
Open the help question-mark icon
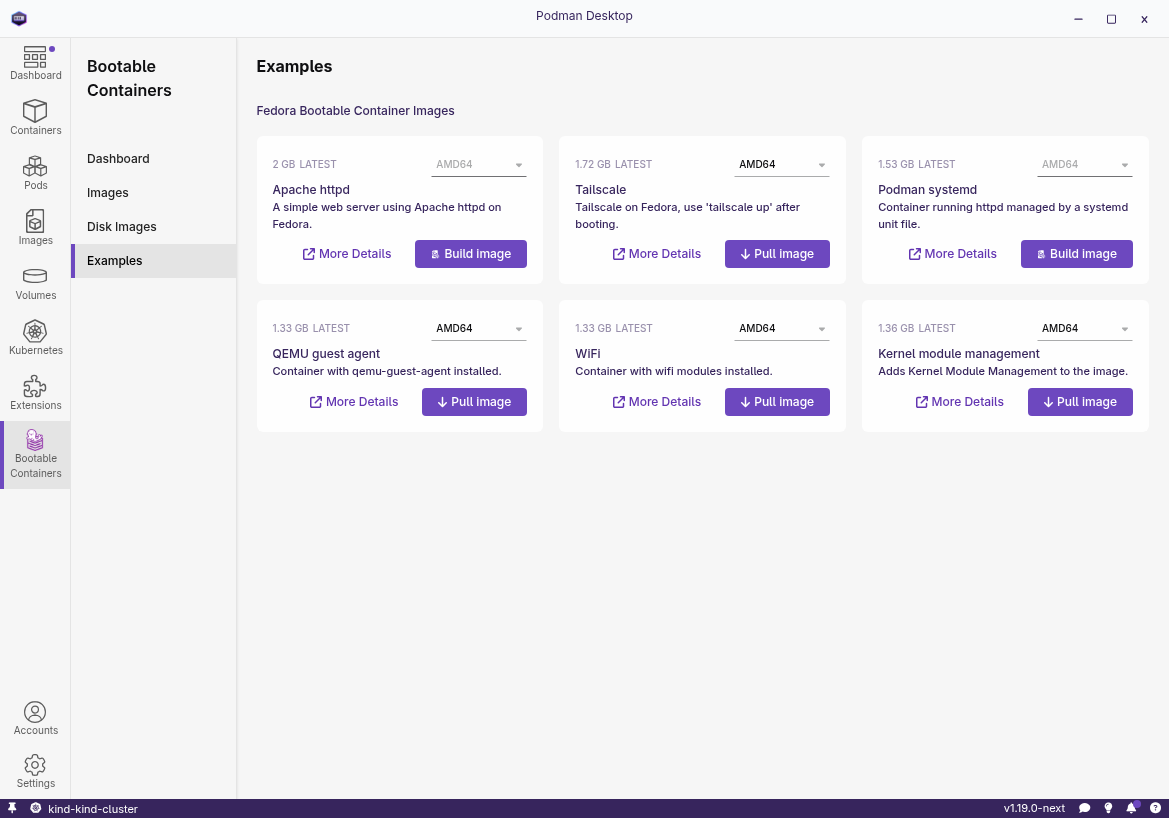(x=1154, y=808)
